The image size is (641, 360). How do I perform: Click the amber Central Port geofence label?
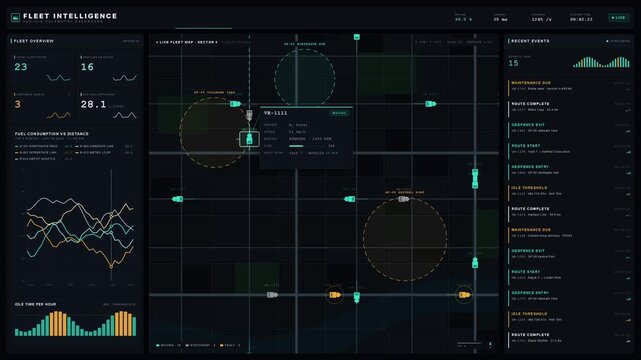pyautogui.click(x=404, y=192)
